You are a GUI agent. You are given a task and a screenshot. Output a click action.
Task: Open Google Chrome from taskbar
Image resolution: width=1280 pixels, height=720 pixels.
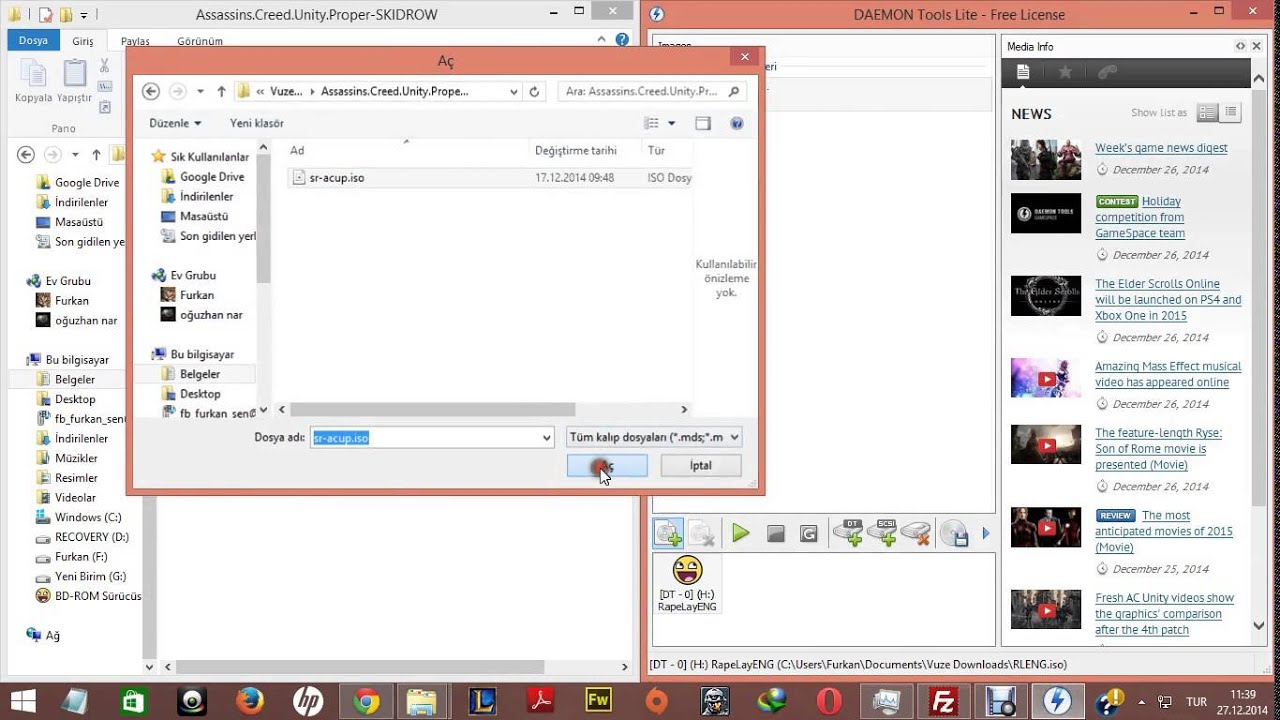tap(366, 700)
